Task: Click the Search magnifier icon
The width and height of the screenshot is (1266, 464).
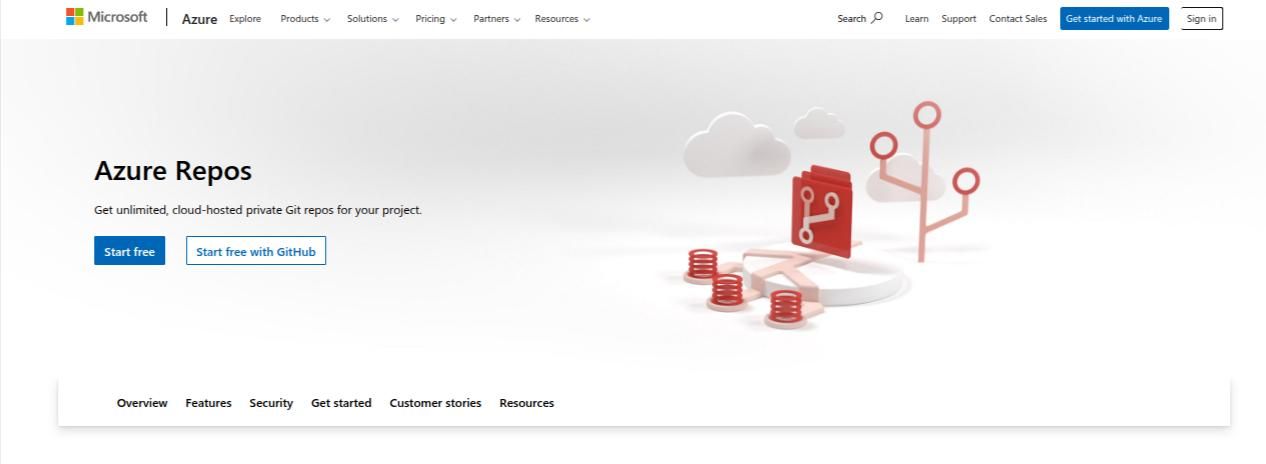Action: click(x=878, y=18)
